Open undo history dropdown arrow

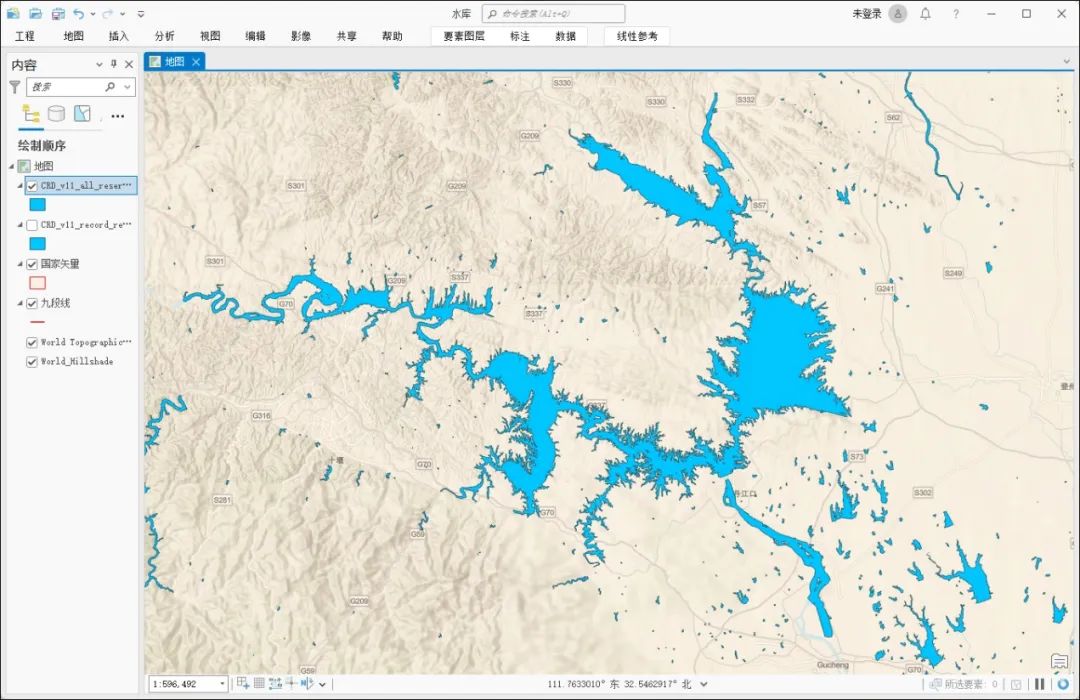coord(93,14)
